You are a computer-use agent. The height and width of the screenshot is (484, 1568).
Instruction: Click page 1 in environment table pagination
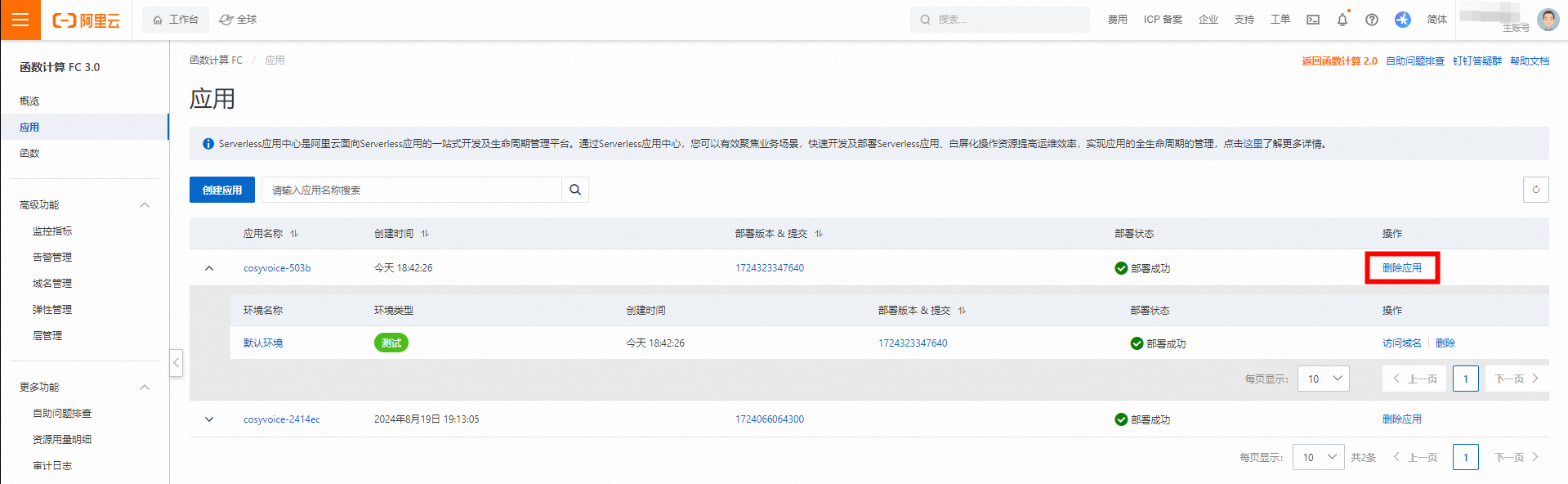[1466, 379]
